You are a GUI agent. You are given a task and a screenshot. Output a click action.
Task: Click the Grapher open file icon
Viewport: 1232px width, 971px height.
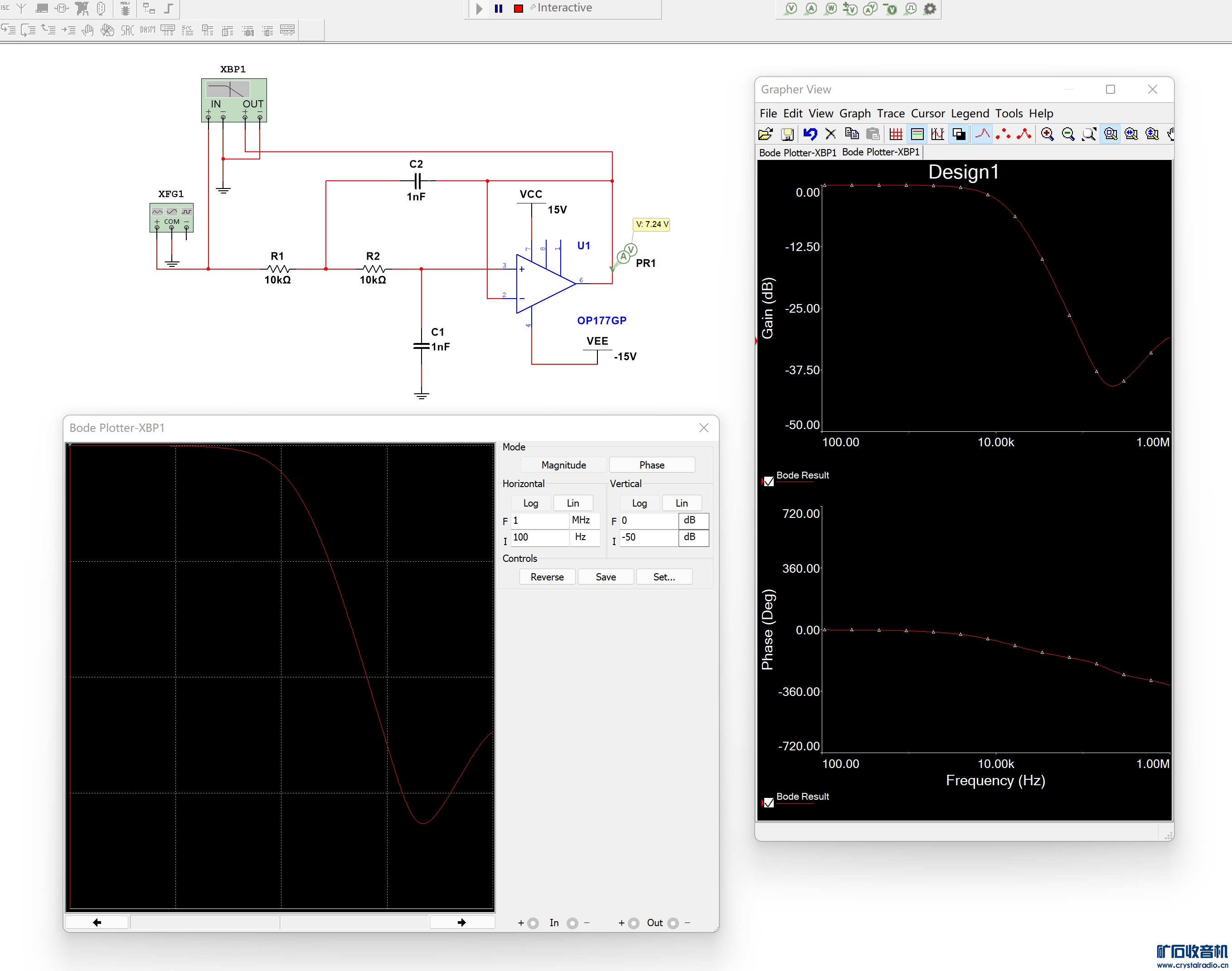pos(766,134)
